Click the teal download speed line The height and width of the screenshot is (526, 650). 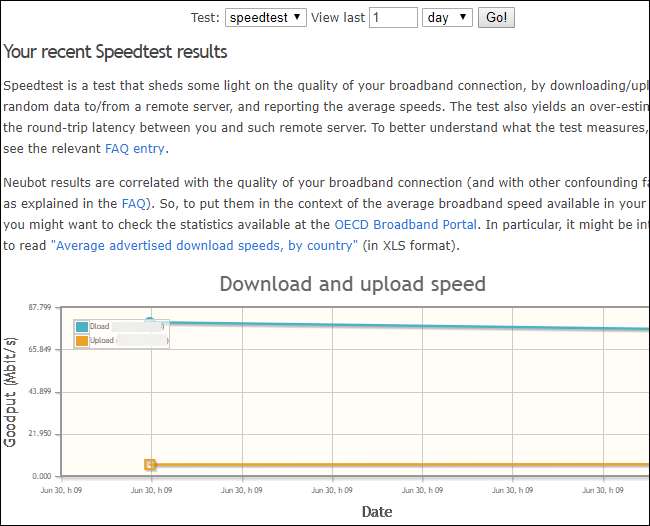click(400, 325)
